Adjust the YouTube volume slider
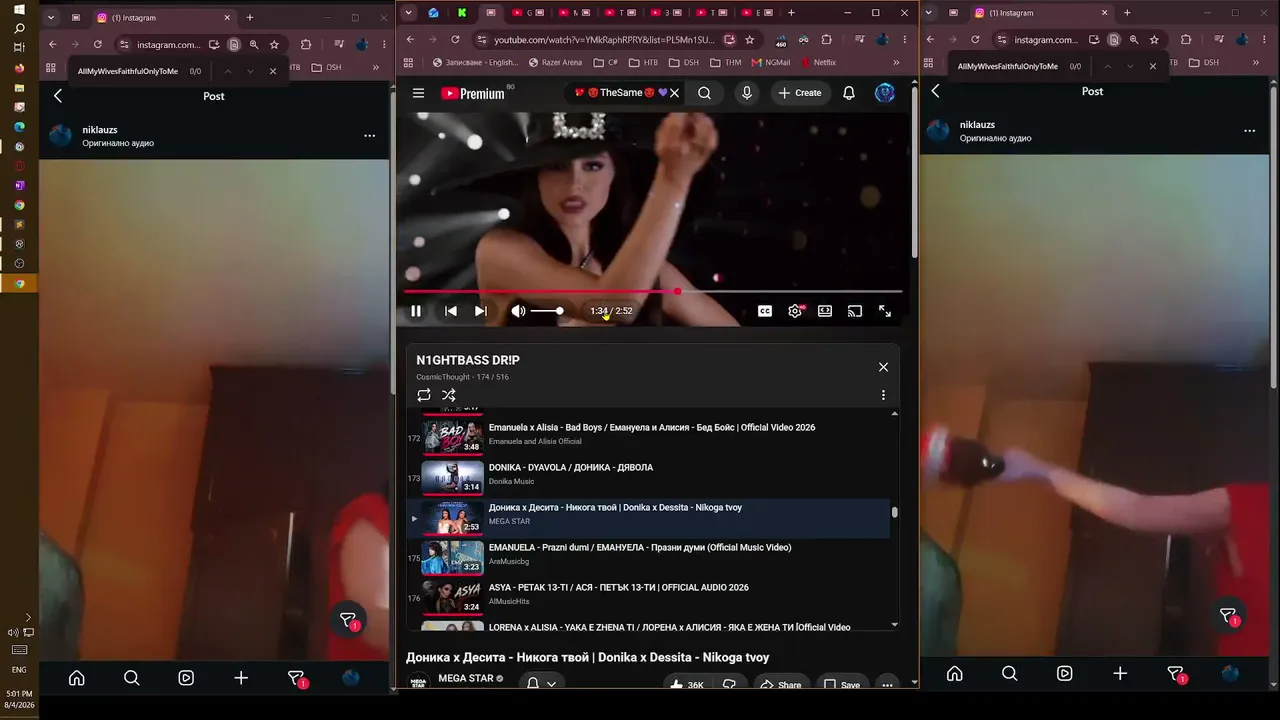 pos(547,311)
